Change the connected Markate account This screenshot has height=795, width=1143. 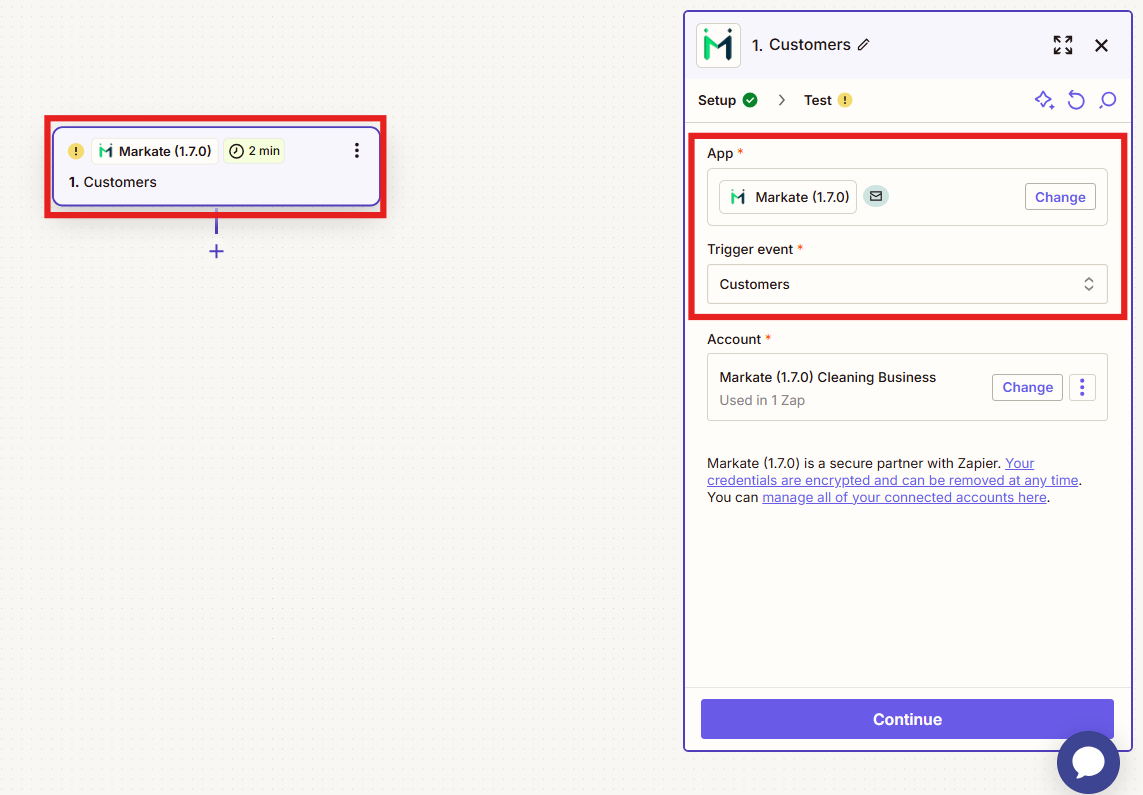tap(1027, 387)
